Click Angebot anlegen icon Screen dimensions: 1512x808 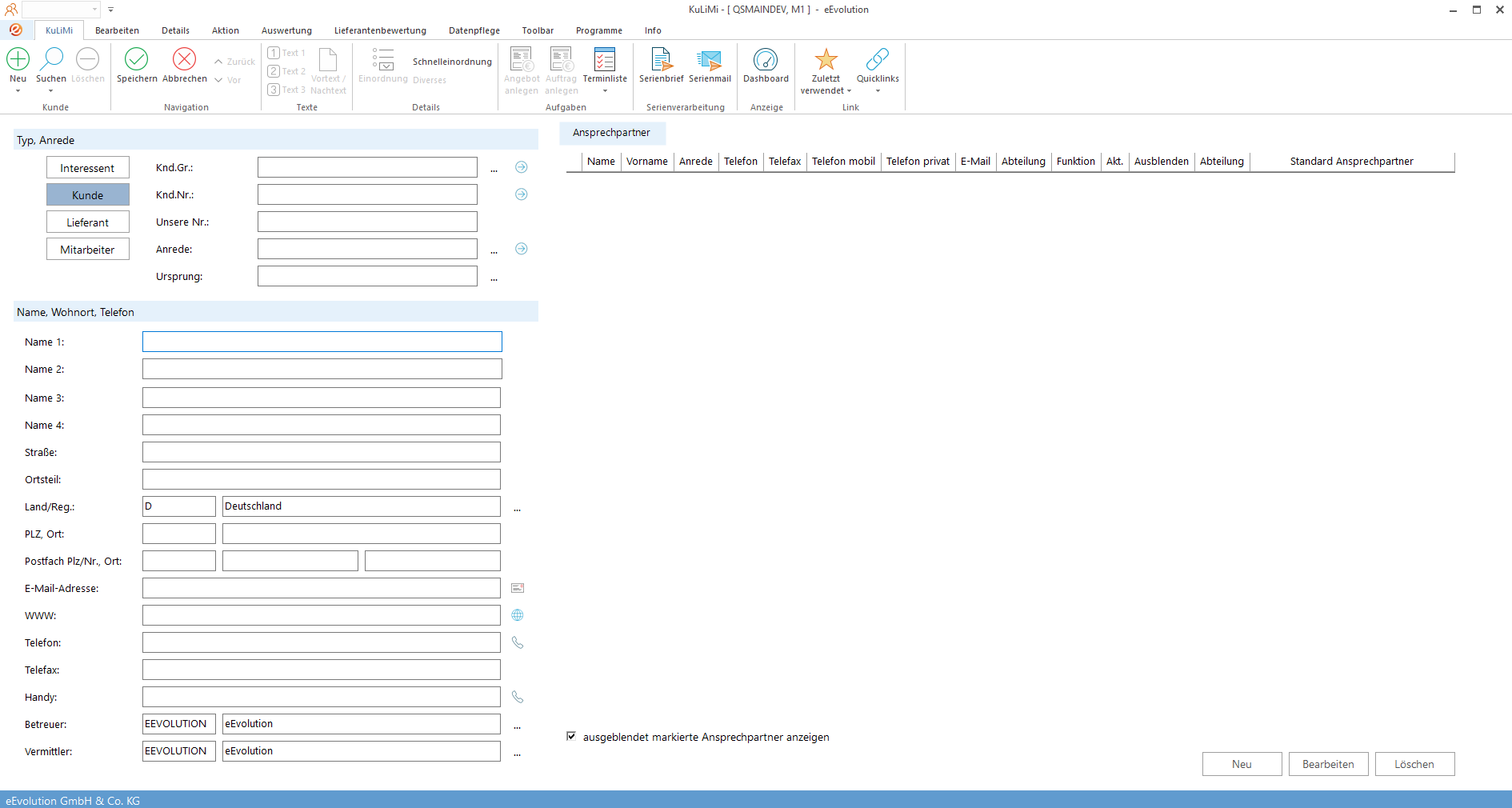tap(522, 60)
